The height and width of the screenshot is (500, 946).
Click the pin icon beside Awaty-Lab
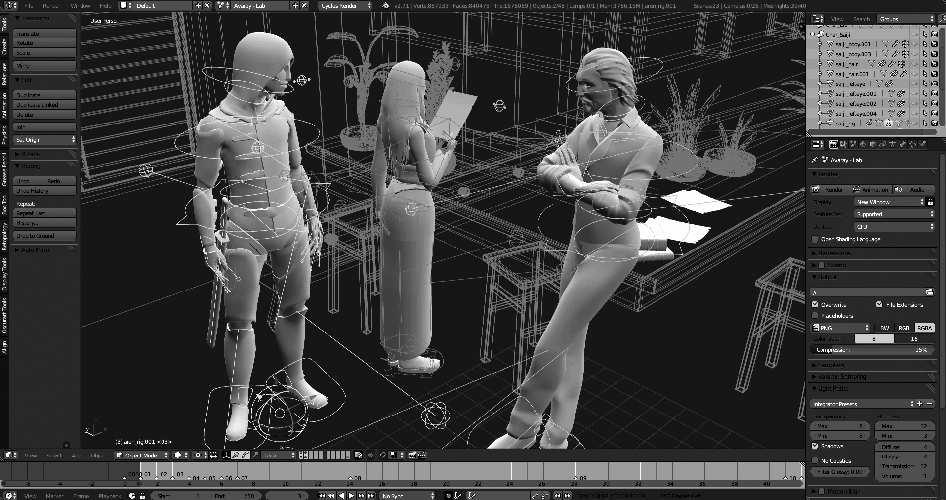pyautogui.click(x=814, y=160)
